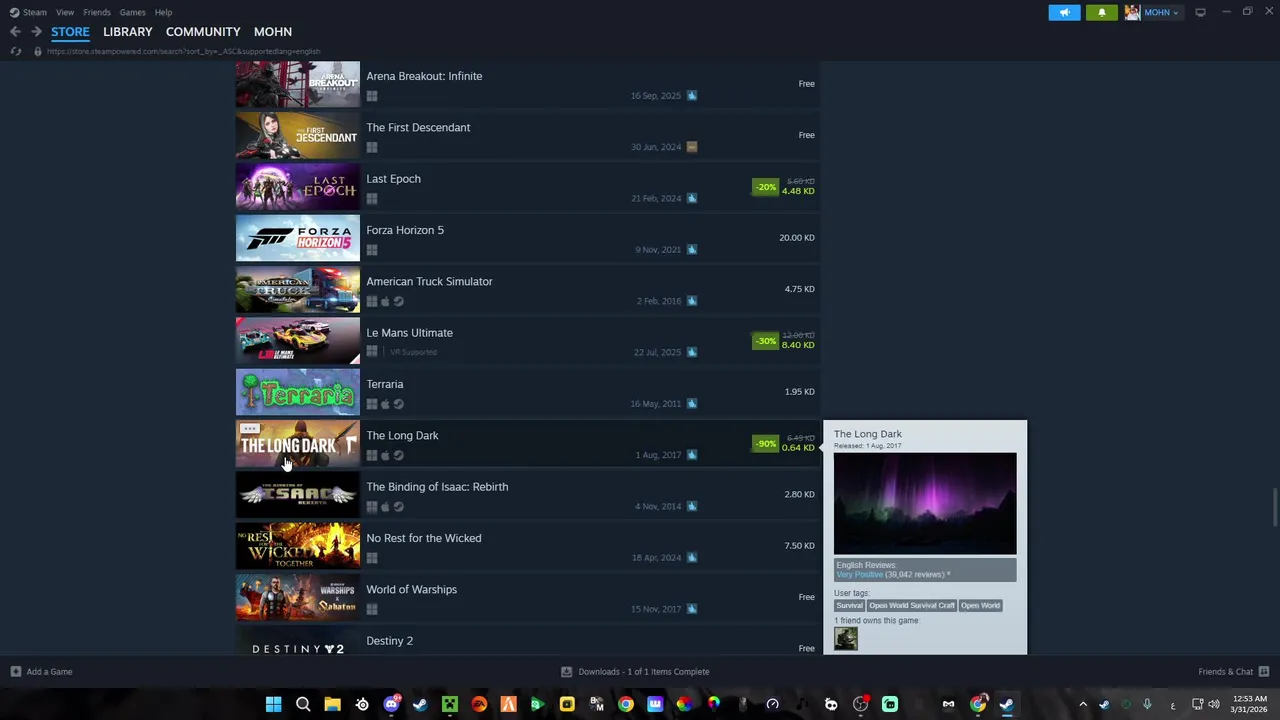The width and height of the screenshot is (1280, 720).
Task: Switch to COMMUNITY tab
Action: pos(203,32)
